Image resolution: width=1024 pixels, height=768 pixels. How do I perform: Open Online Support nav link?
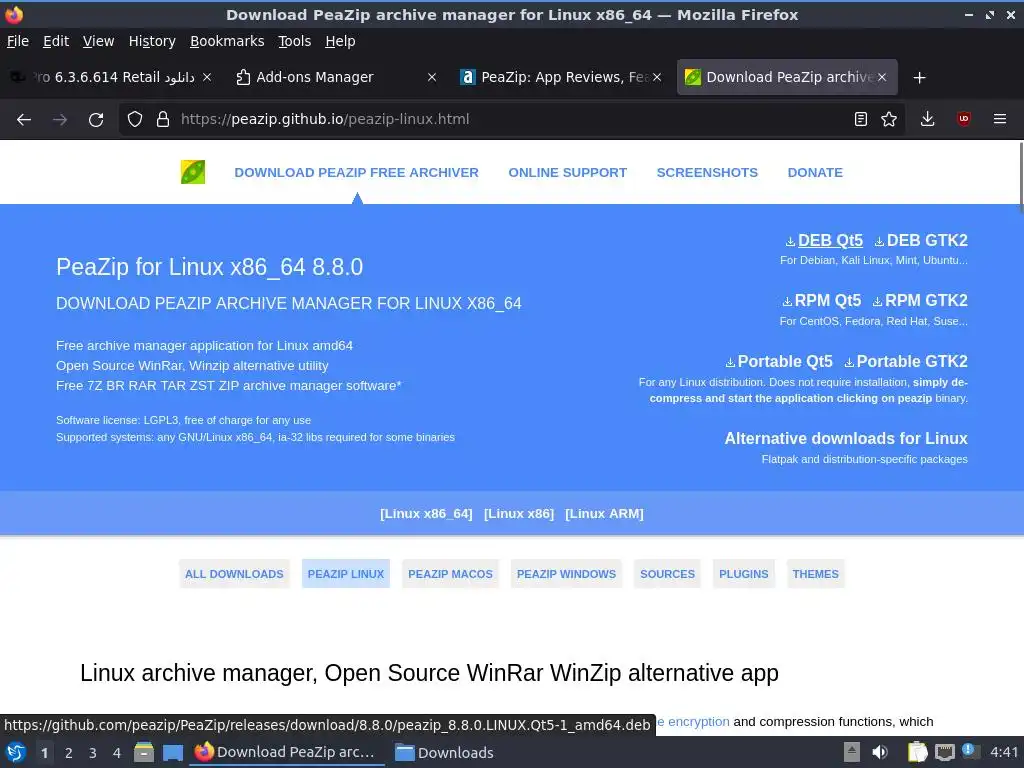point(568,172)
